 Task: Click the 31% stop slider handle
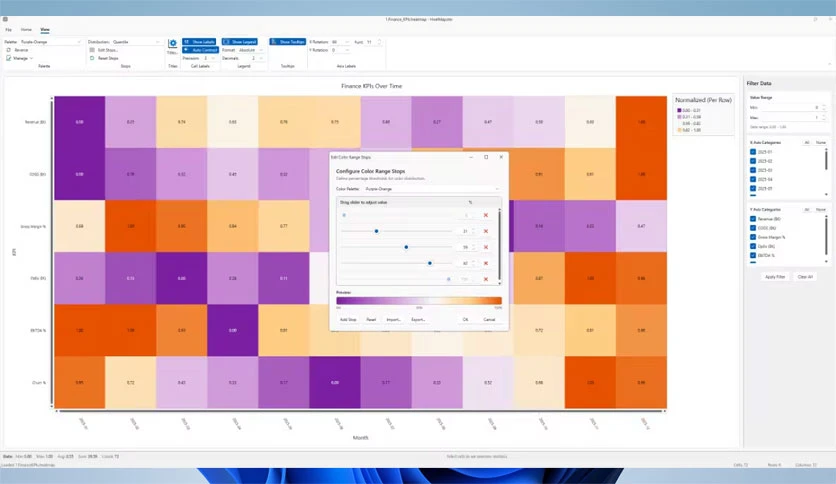[376, 231]
